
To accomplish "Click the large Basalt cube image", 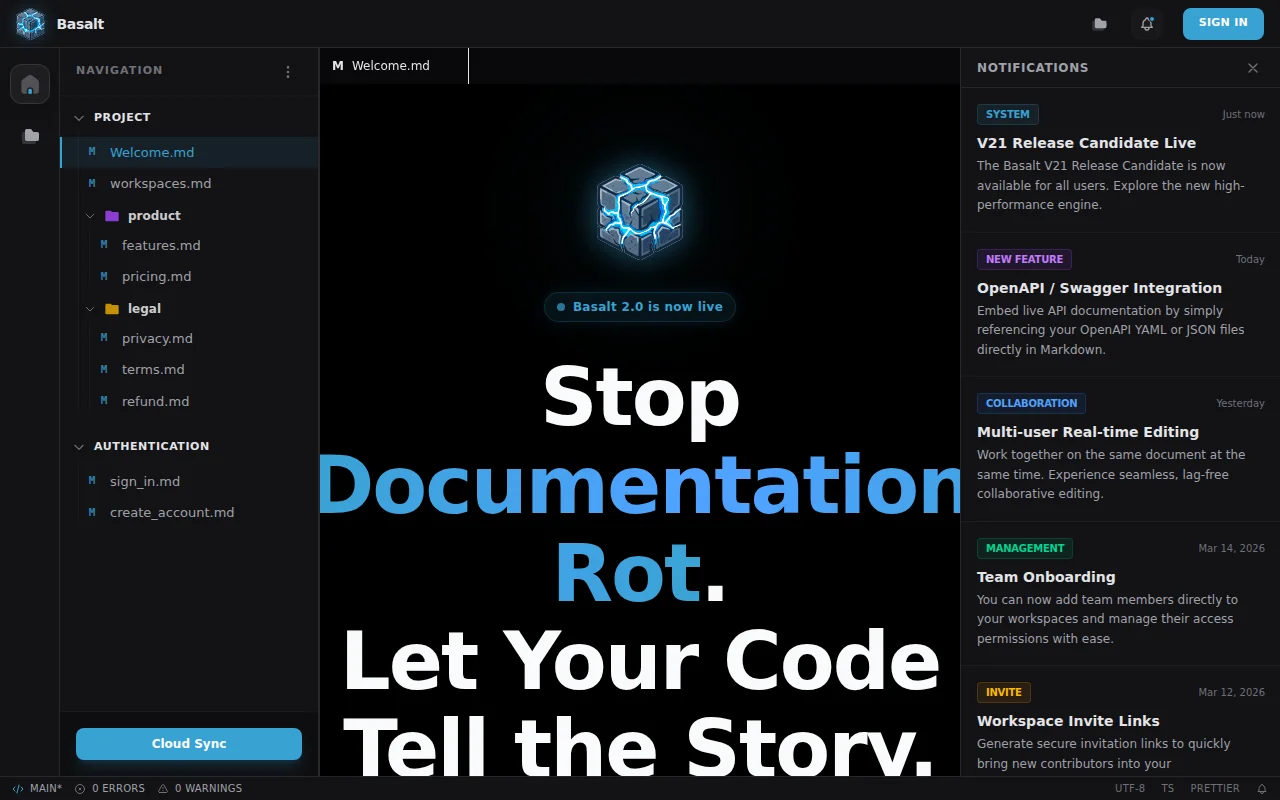I will [640, 212].
